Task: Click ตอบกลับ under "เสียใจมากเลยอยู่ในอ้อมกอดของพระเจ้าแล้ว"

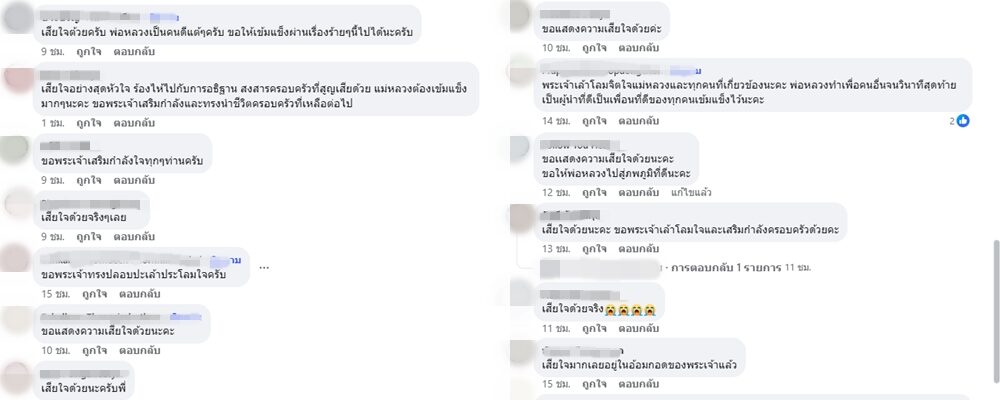Action: [638, 384]
